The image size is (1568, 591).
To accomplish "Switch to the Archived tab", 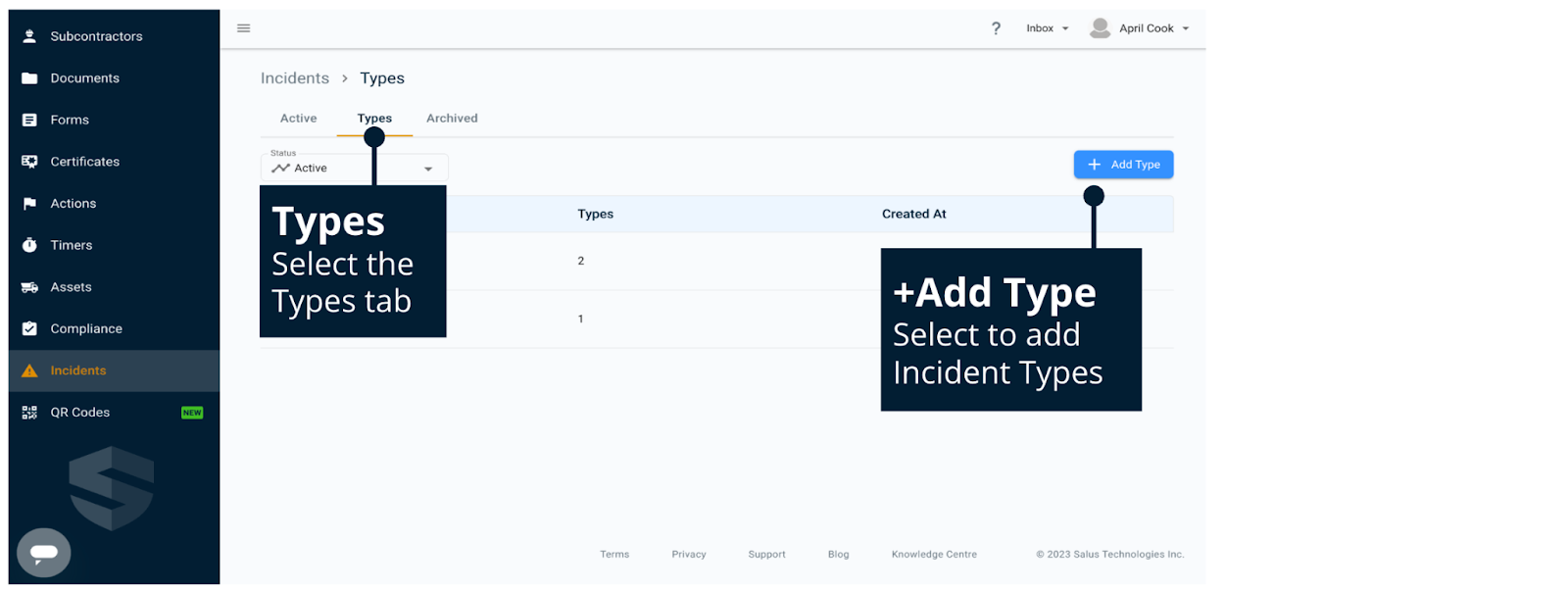I will point(452,119).
